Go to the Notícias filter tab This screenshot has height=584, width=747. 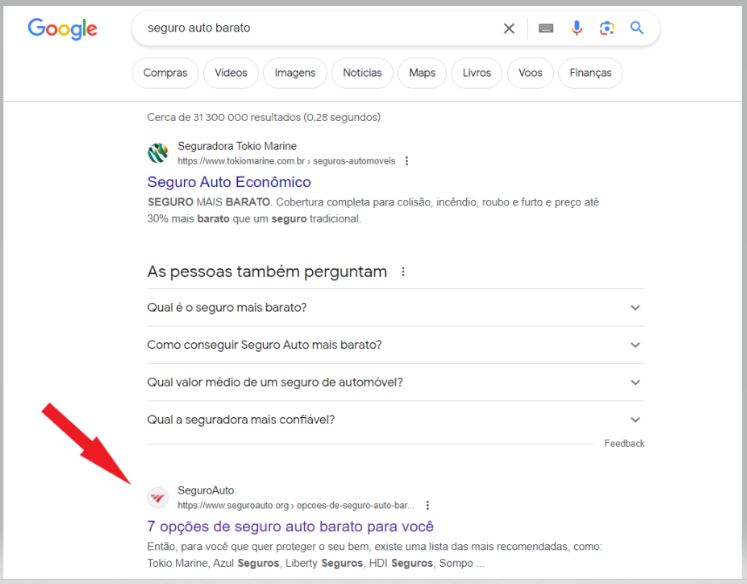(362, 73)
